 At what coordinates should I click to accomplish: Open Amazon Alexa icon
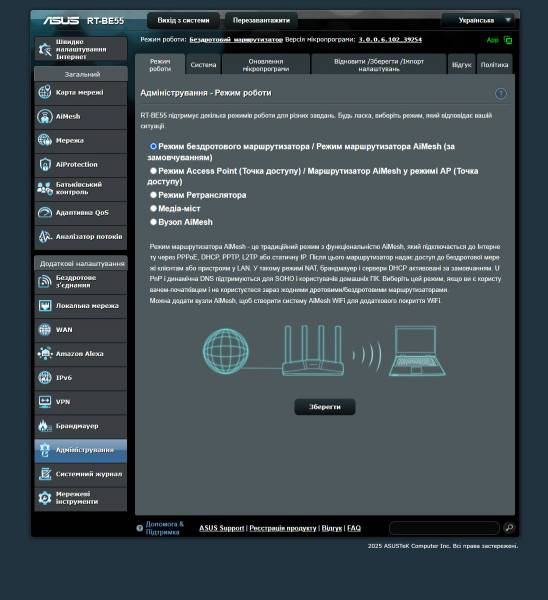point(45,354)
